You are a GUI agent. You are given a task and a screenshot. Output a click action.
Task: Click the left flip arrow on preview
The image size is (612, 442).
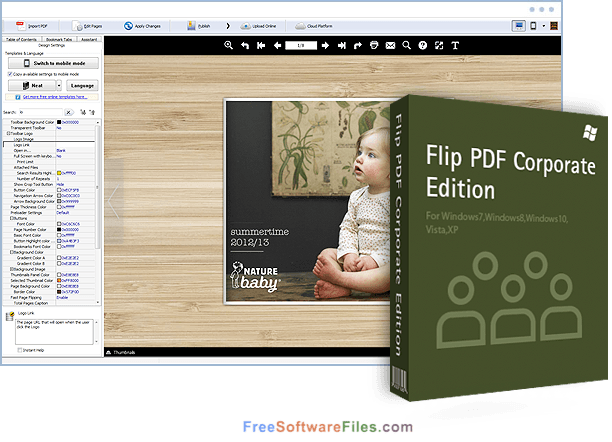[113, 201]
